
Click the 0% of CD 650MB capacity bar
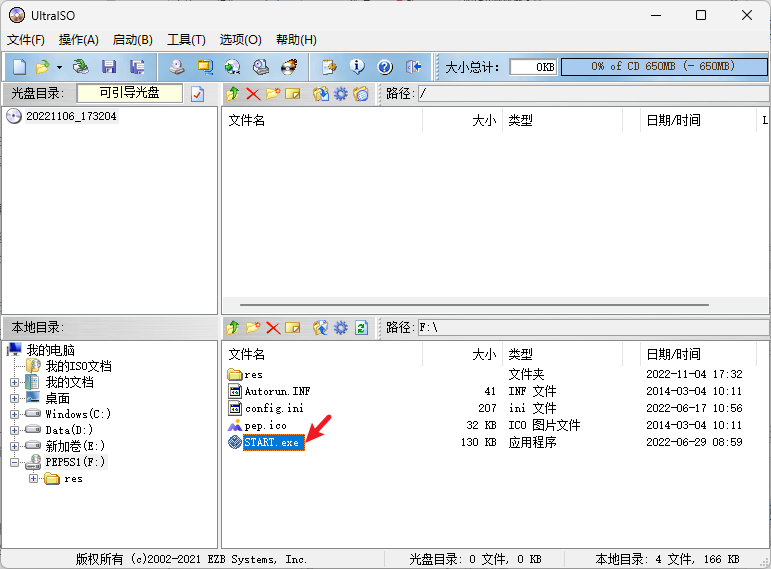(664, 66)
